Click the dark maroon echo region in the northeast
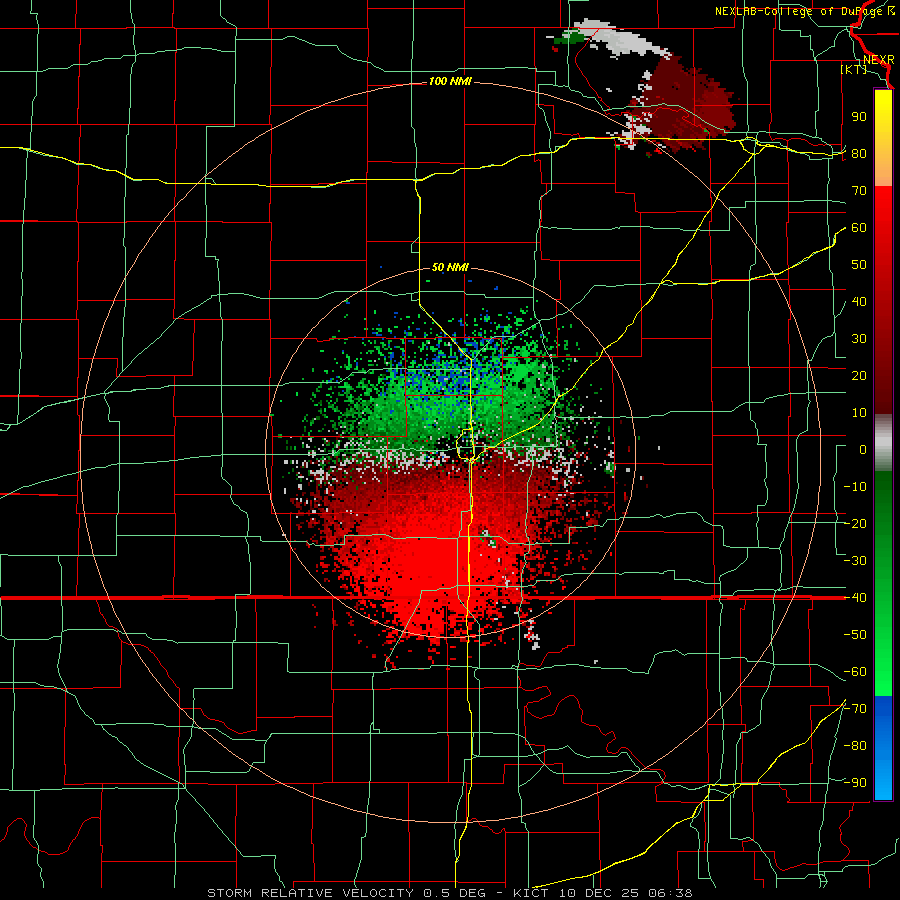Image resolution: width=900 pixels, height=900 pixels. [x=687, y=106]
